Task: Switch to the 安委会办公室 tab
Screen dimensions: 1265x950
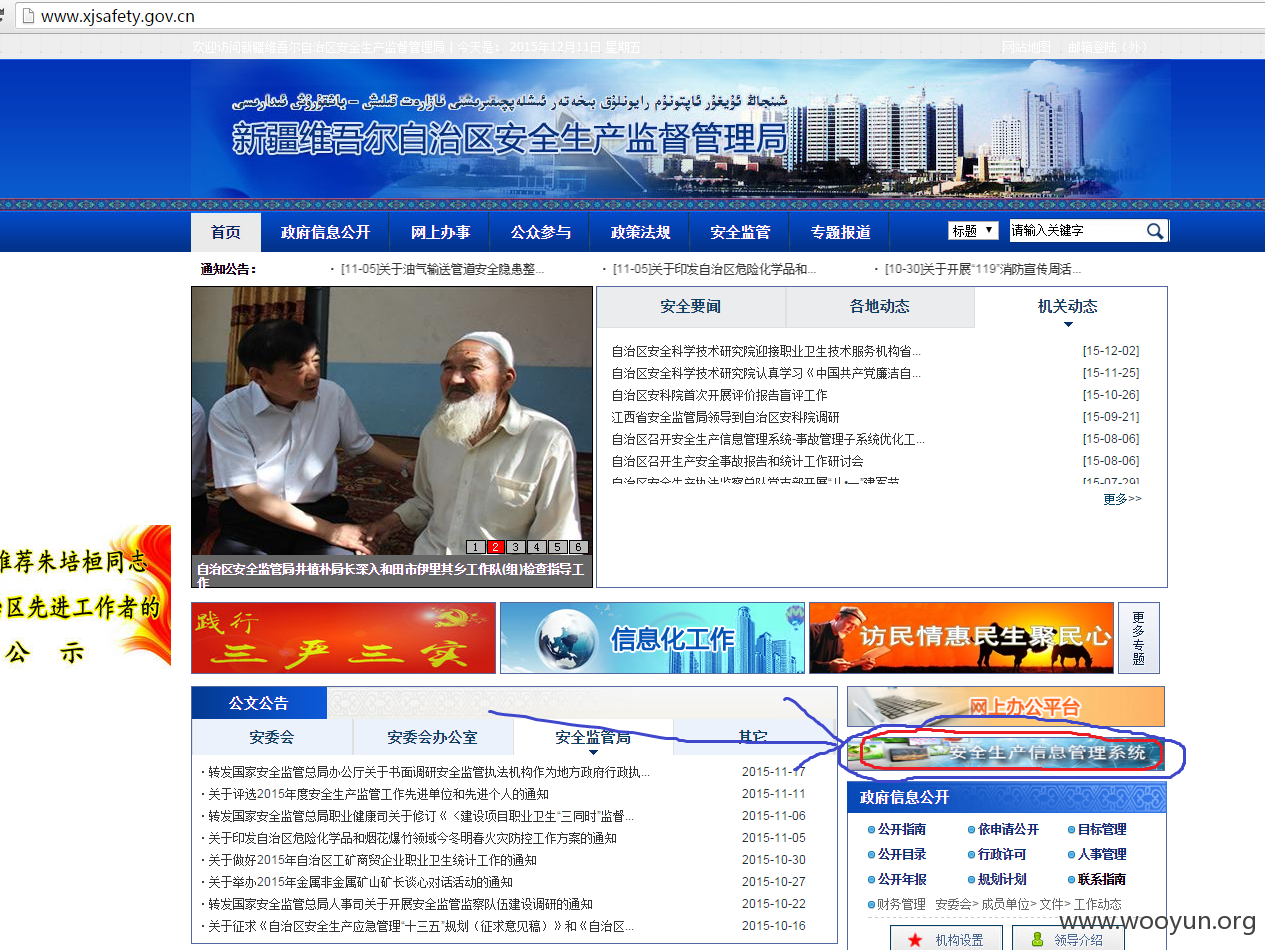Action: coord(433,737)
